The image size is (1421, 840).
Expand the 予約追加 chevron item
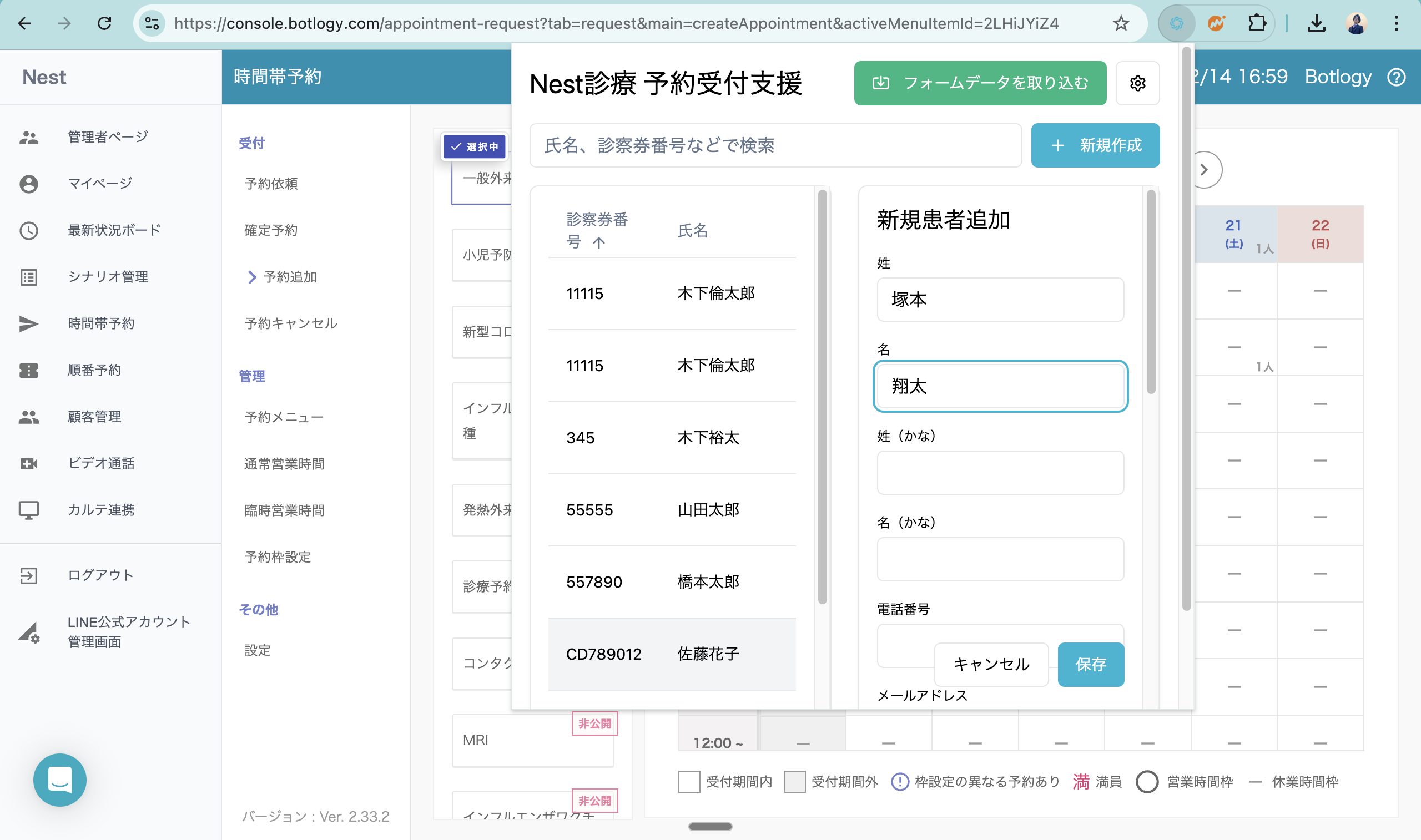click(252, 277)
